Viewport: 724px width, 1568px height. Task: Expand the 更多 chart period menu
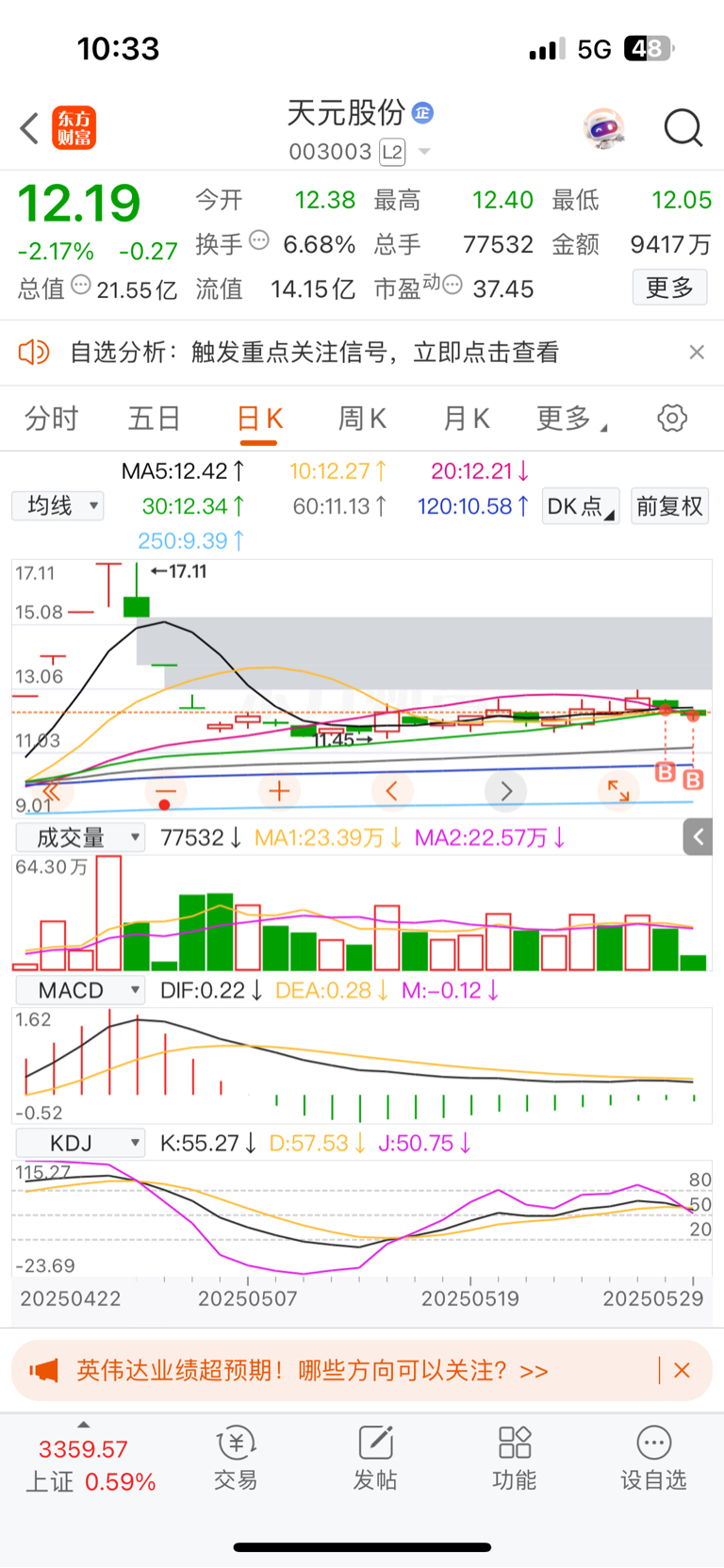(571, 419)
